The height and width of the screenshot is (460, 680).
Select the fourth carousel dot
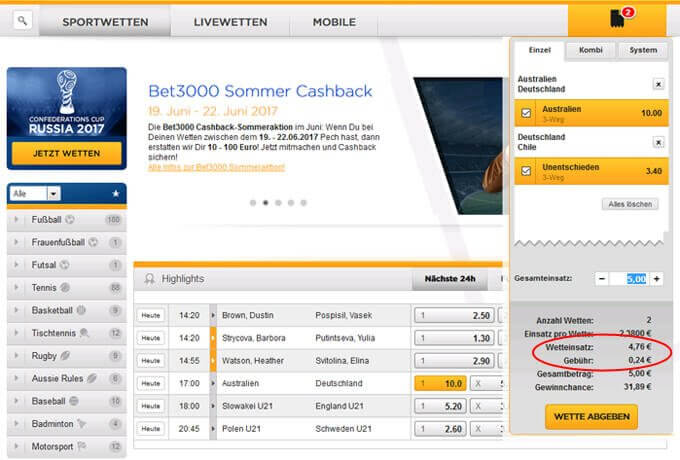pyautogui.click(x=291, y=202)
